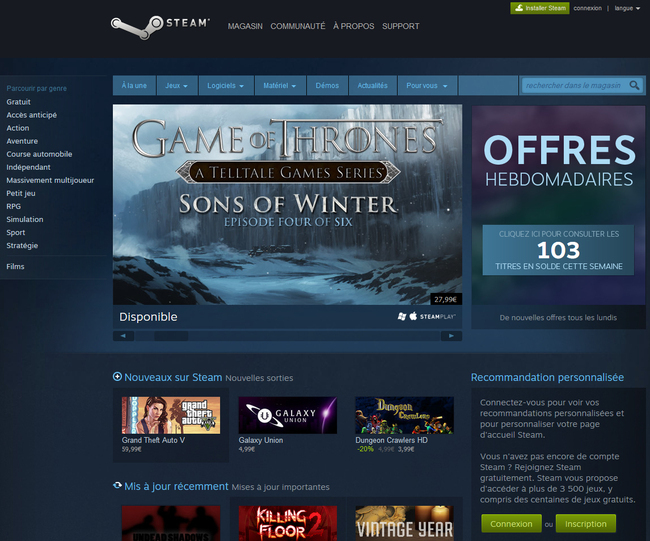Click the Installer Steam button

point(540,8)
